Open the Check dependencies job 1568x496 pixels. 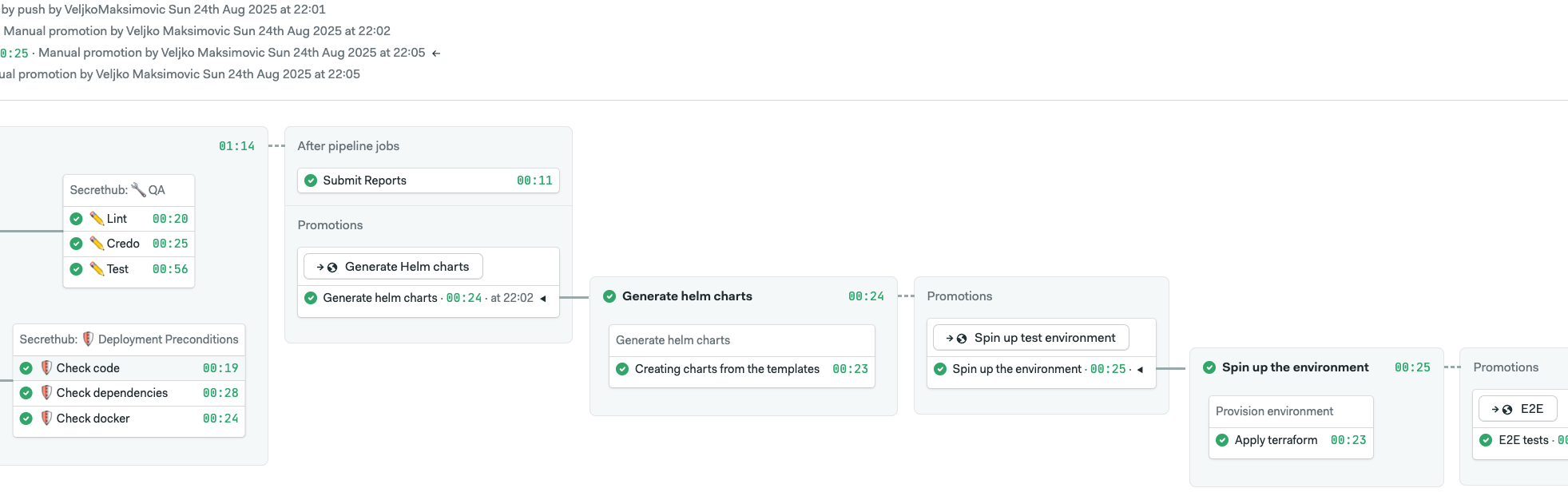(x=112, y=393)
